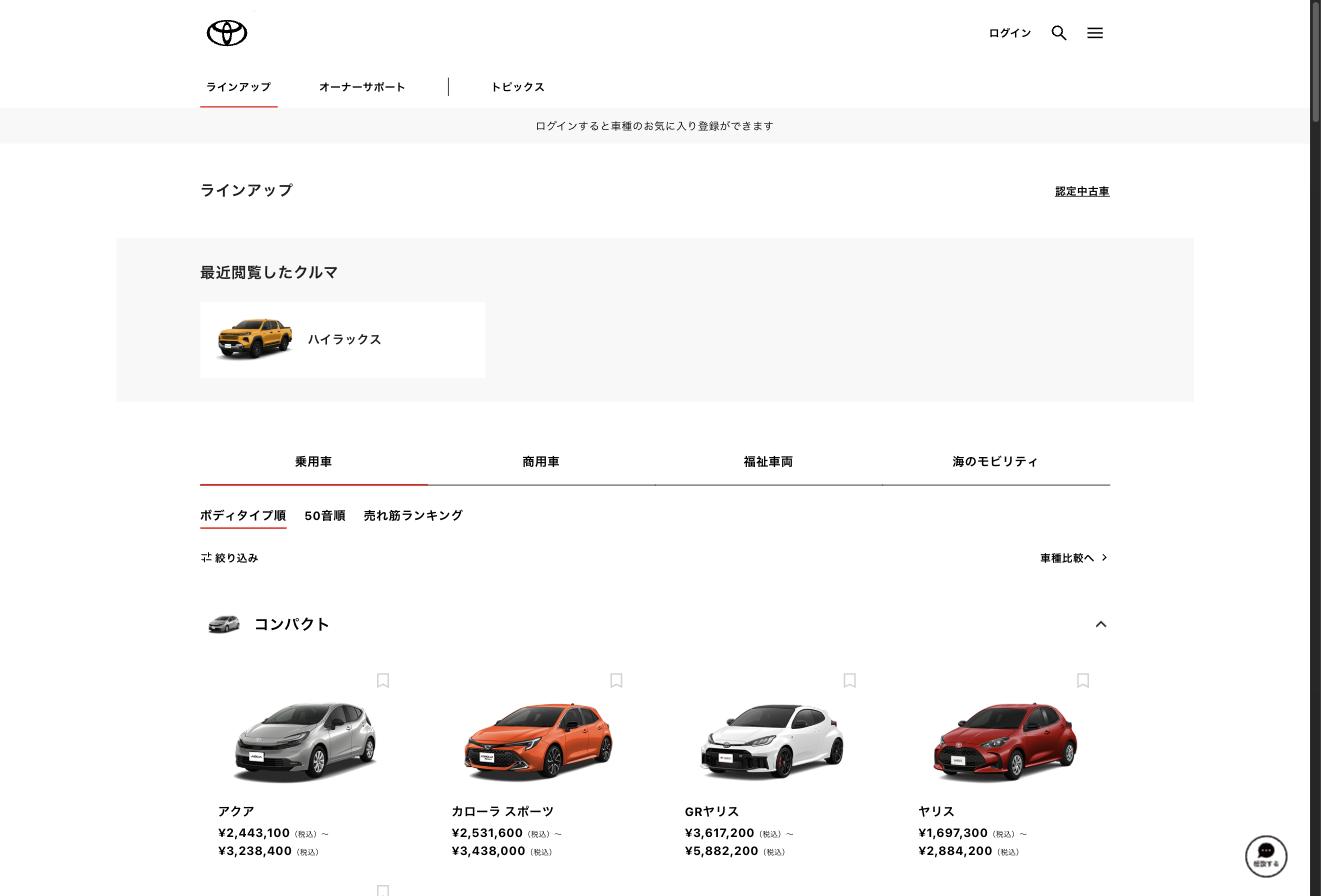Open the GRヤリス model name
The height and width of the screenshot is (896, 1321).
point(712,812)
